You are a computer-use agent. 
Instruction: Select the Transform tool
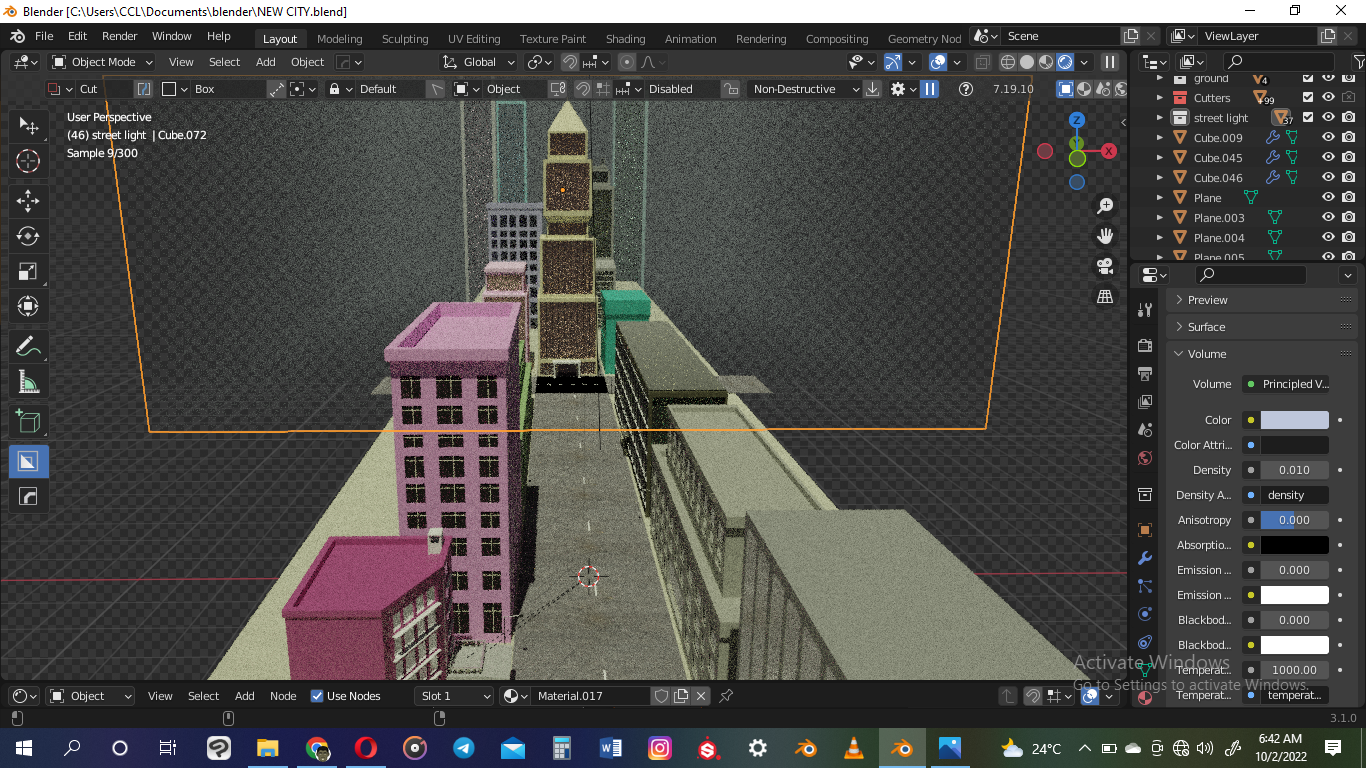(28, 306)
